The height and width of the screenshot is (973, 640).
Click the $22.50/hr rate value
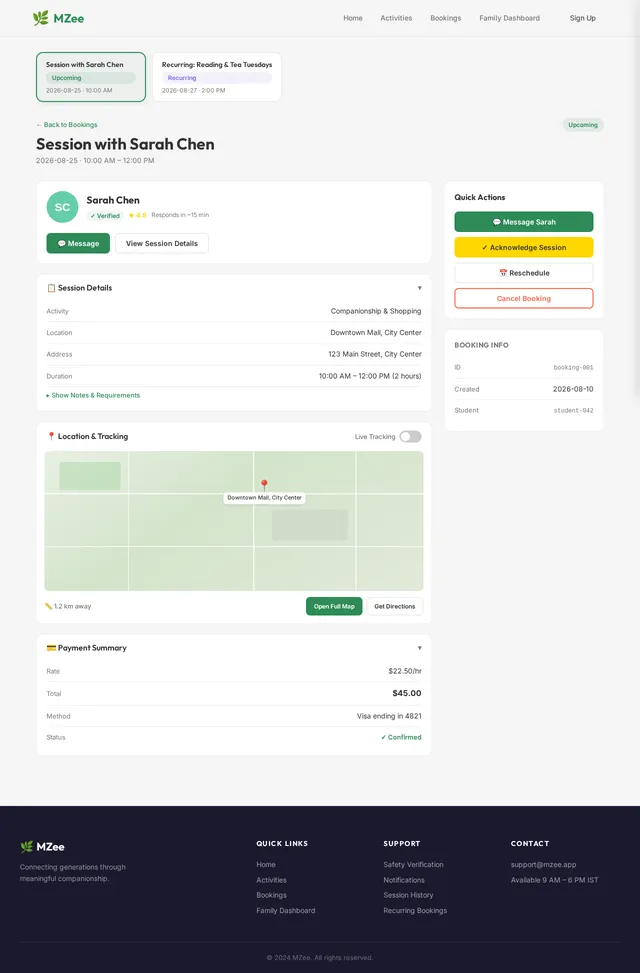405,671
